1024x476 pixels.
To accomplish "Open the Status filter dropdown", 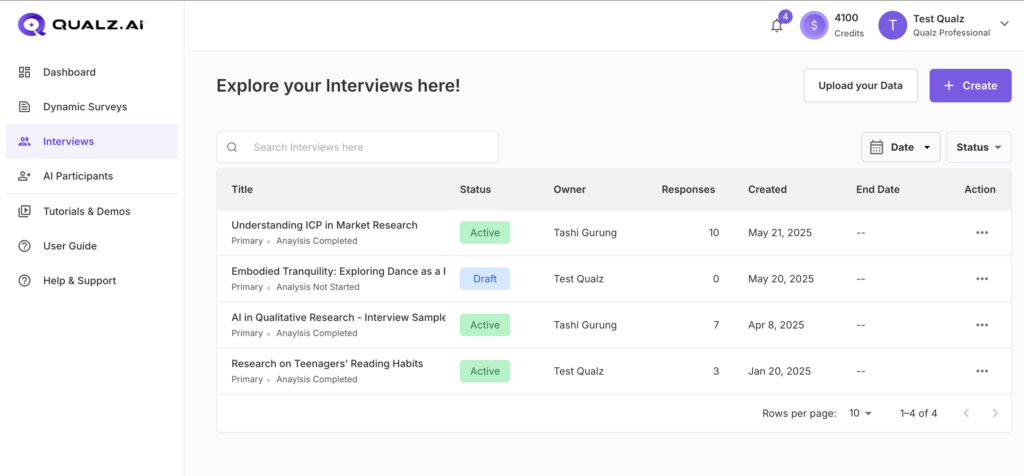I will (x=978, y=147).
